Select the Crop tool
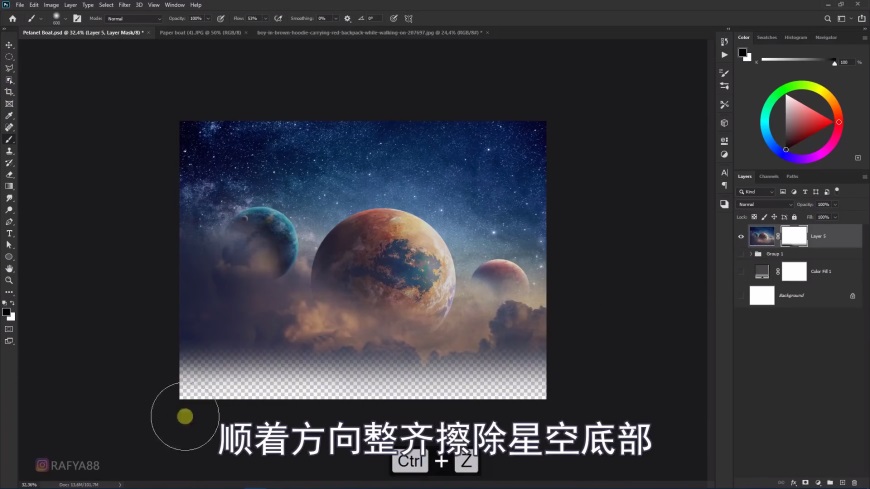This screenshot has height=489, width=870. click(x=9, y=92)
